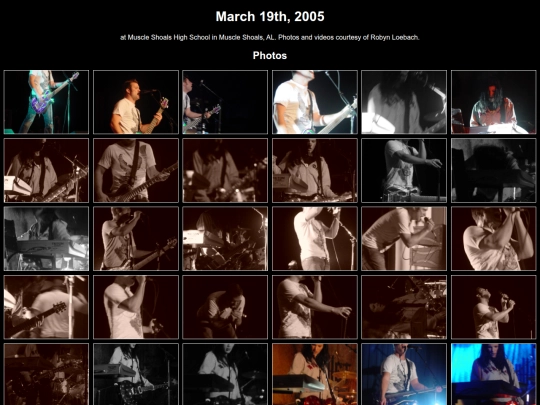The width and height of the screenshot is (540, 405).
Task: Open color photo of singer playing bass in profile
Action: coord(136,102)
